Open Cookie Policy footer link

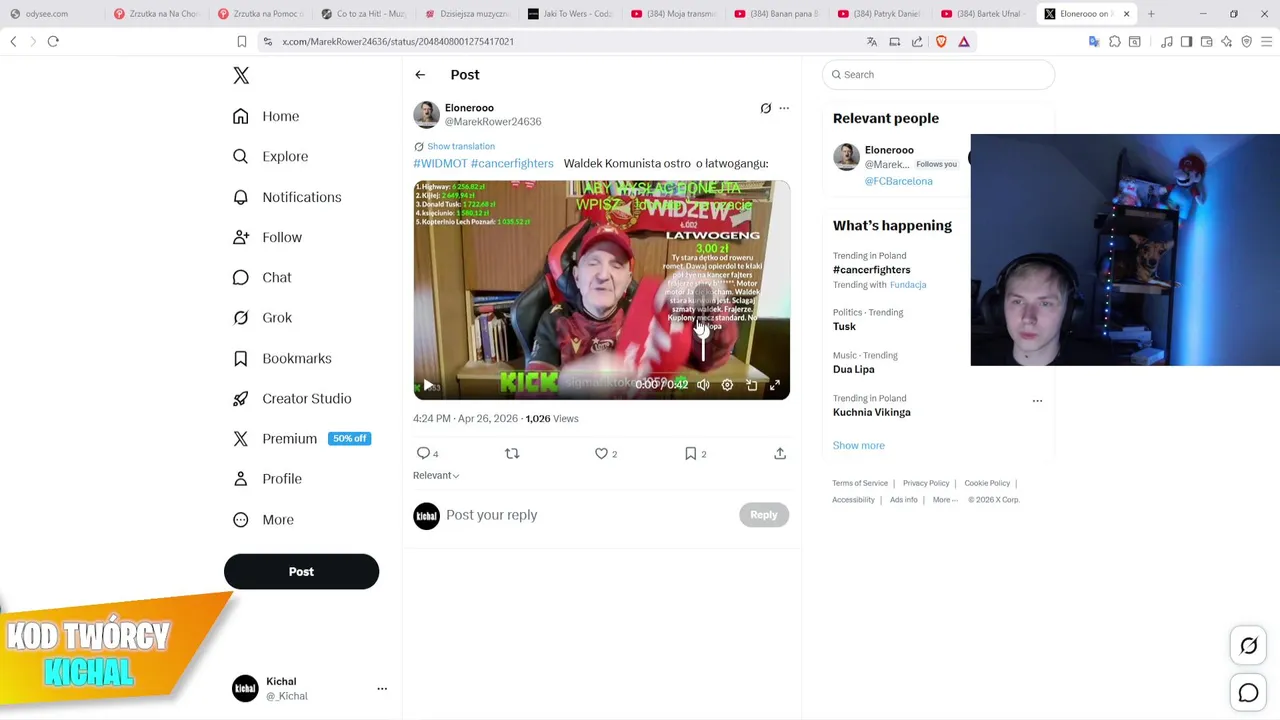(987, 484)
